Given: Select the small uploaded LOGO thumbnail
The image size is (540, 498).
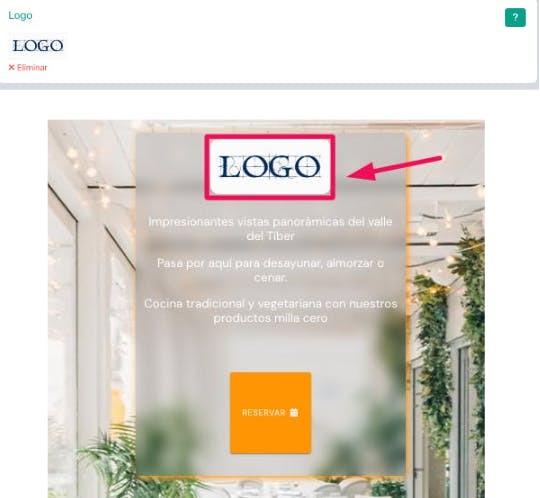Looking at the screenshot, I should pos(38,45).
